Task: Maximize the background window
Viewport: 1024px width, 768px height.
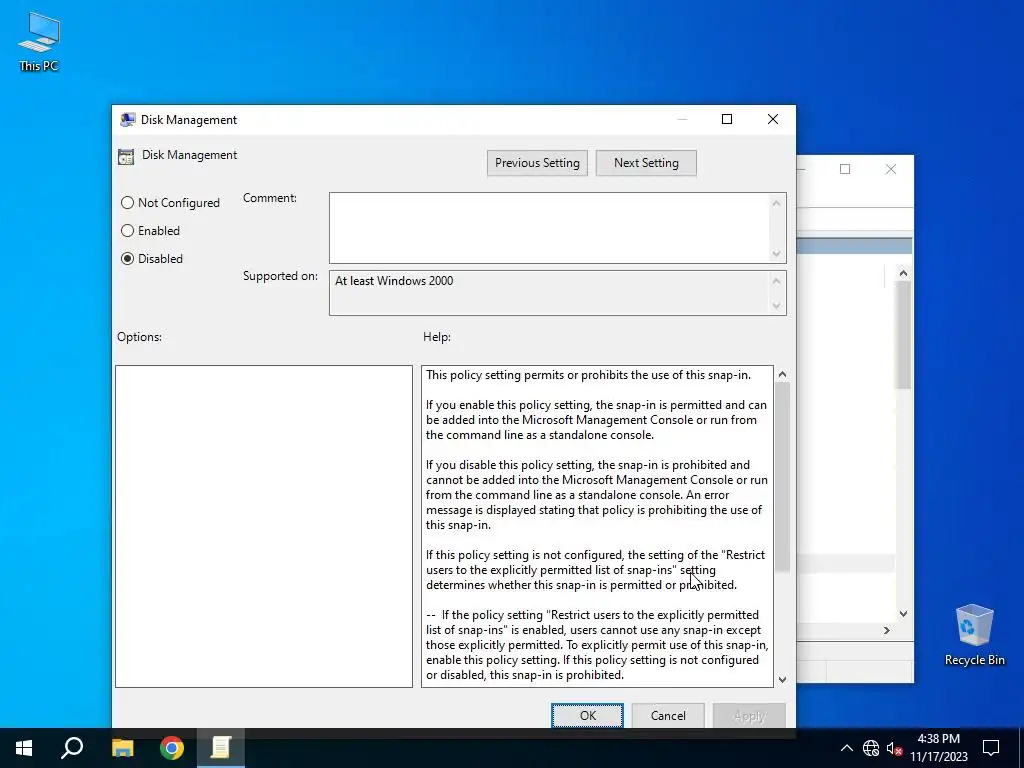Action: (x=845, y=169)
